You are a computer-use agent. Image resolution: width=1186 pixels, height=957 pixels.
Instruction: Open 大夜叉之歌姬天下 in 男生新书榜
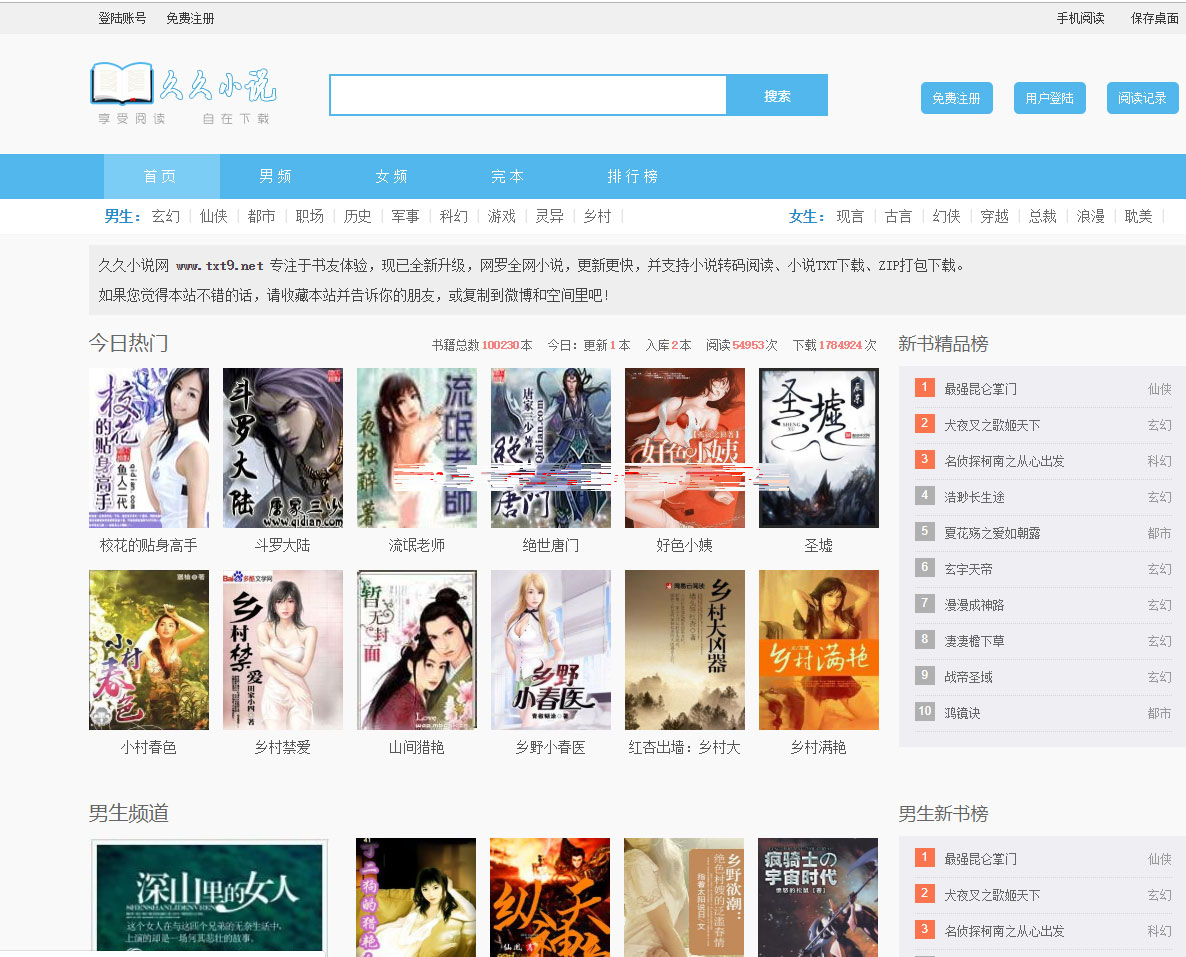pyautogui.click(x=992, y=895)
